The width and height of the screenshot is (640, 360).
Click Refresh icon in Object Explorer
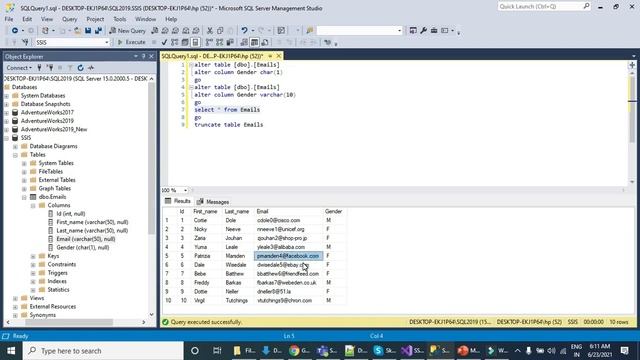(x=80, y=68)
